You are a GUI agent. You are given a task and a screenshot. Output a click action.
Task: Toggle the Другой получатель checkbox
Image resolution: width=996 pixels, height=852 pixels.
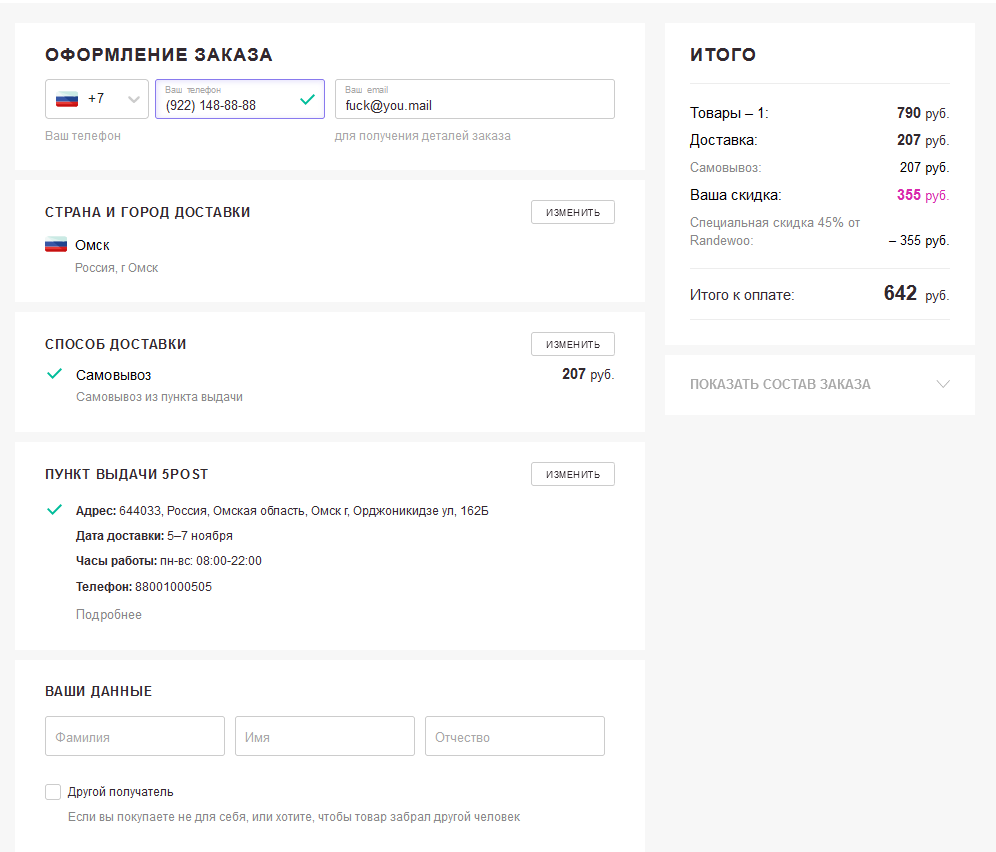(53, 792)
